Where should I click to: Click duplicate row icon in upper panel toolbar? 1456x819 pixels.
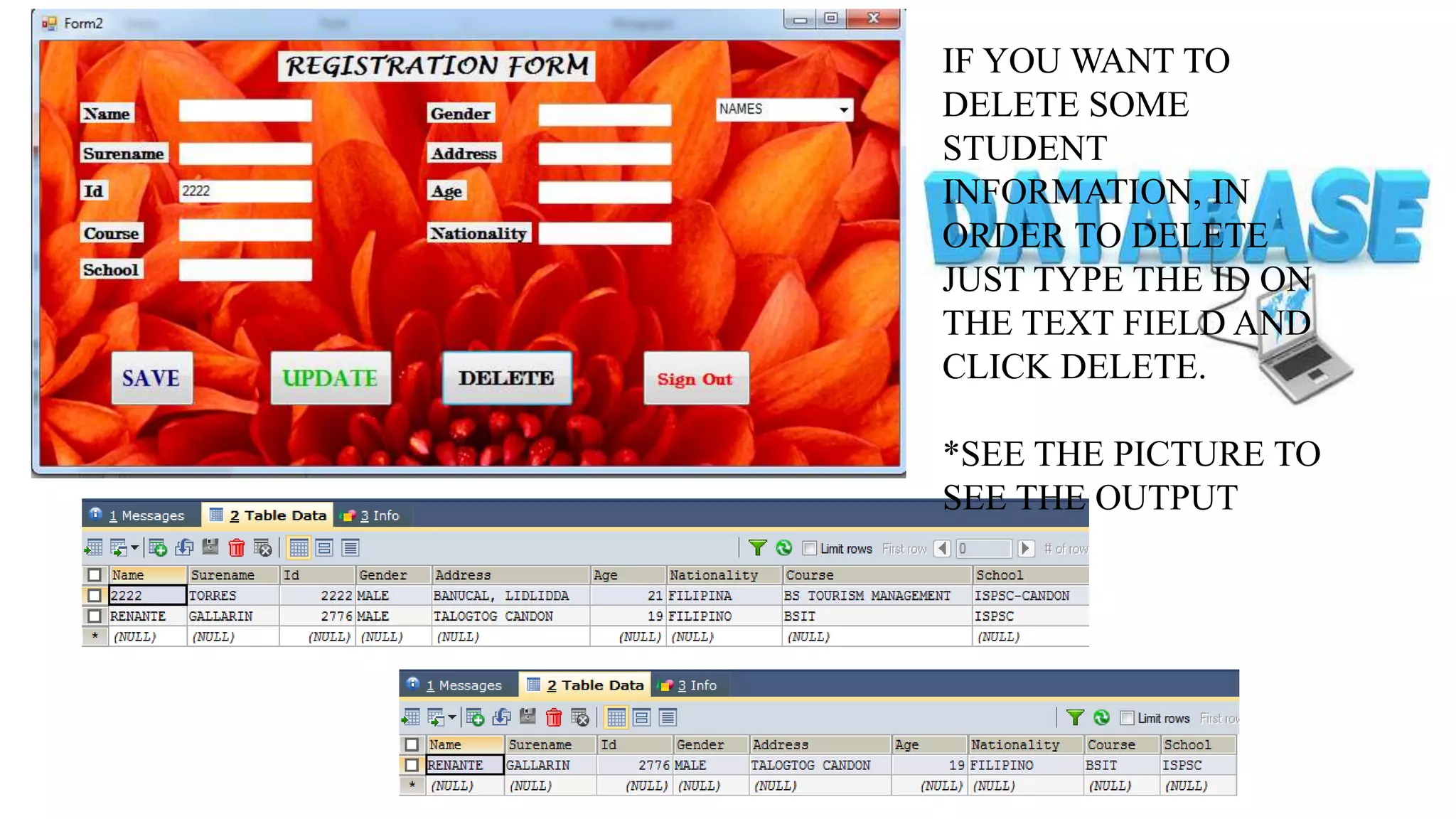pos(184,547)
